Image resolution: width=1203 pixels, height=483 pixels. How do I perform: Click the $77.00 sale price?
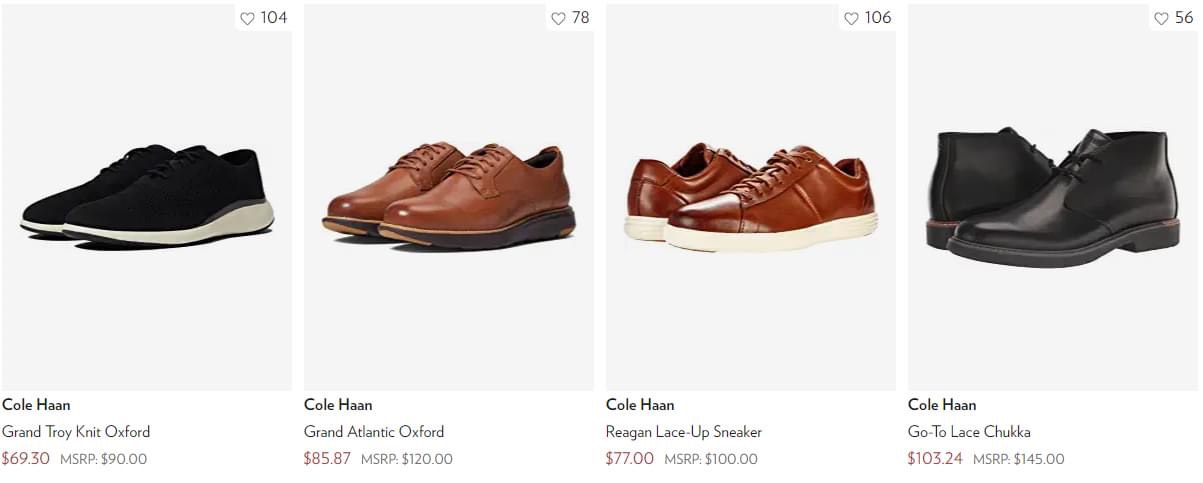point(630,459)
